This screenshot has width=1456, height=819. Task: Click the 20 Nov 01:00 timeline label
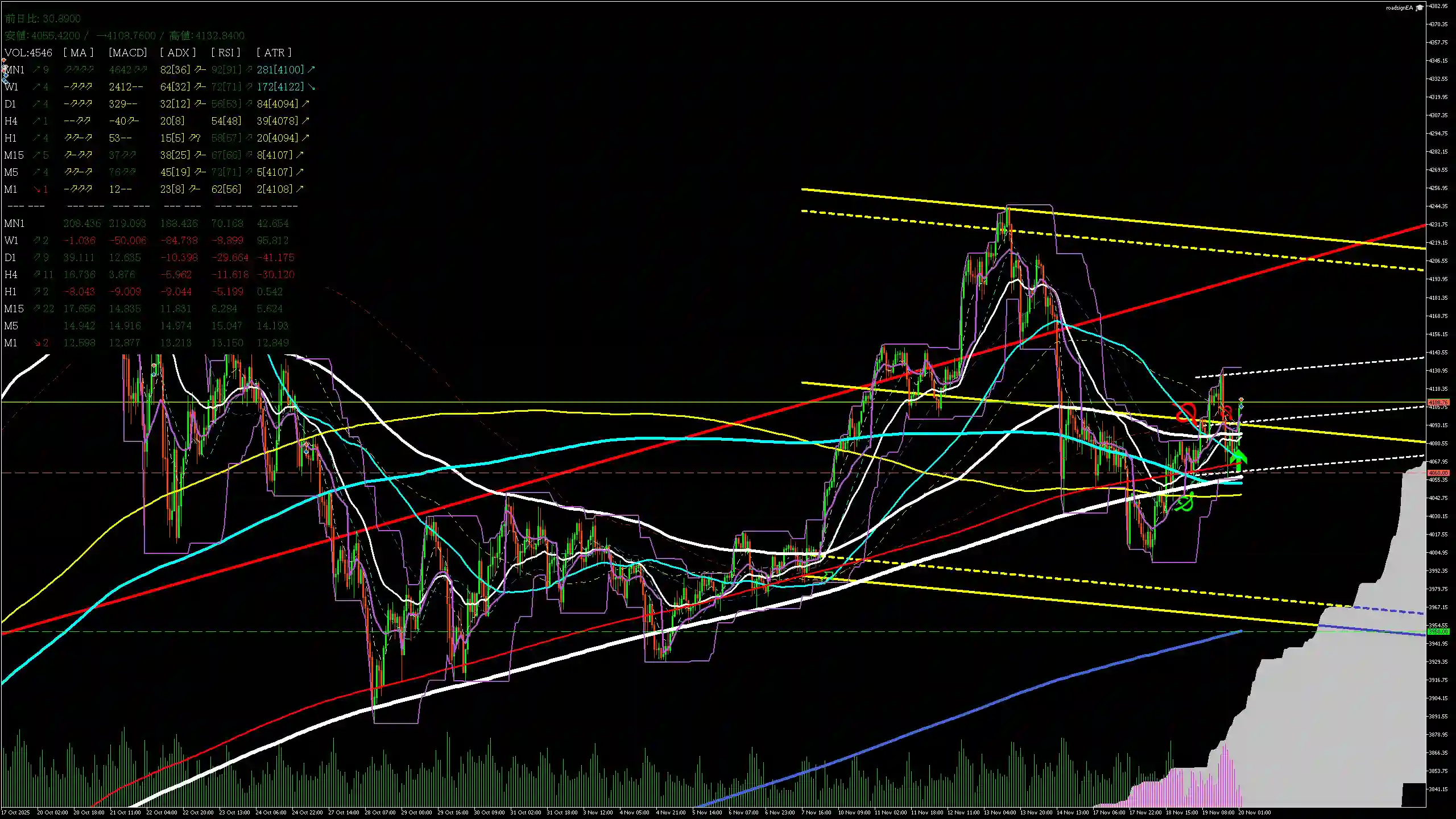[1254, 813]
